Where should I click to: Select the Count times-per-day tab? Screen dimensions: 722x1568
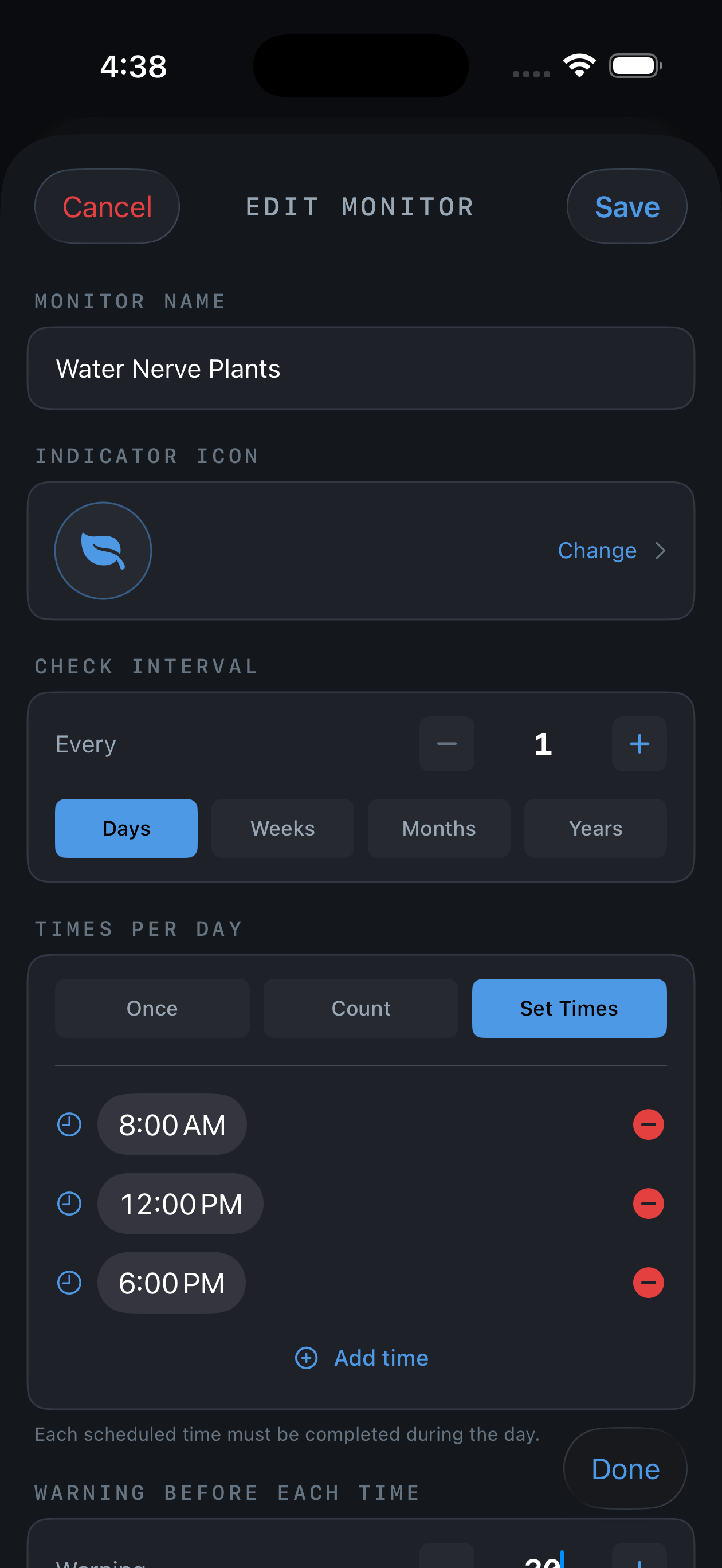361,1008
